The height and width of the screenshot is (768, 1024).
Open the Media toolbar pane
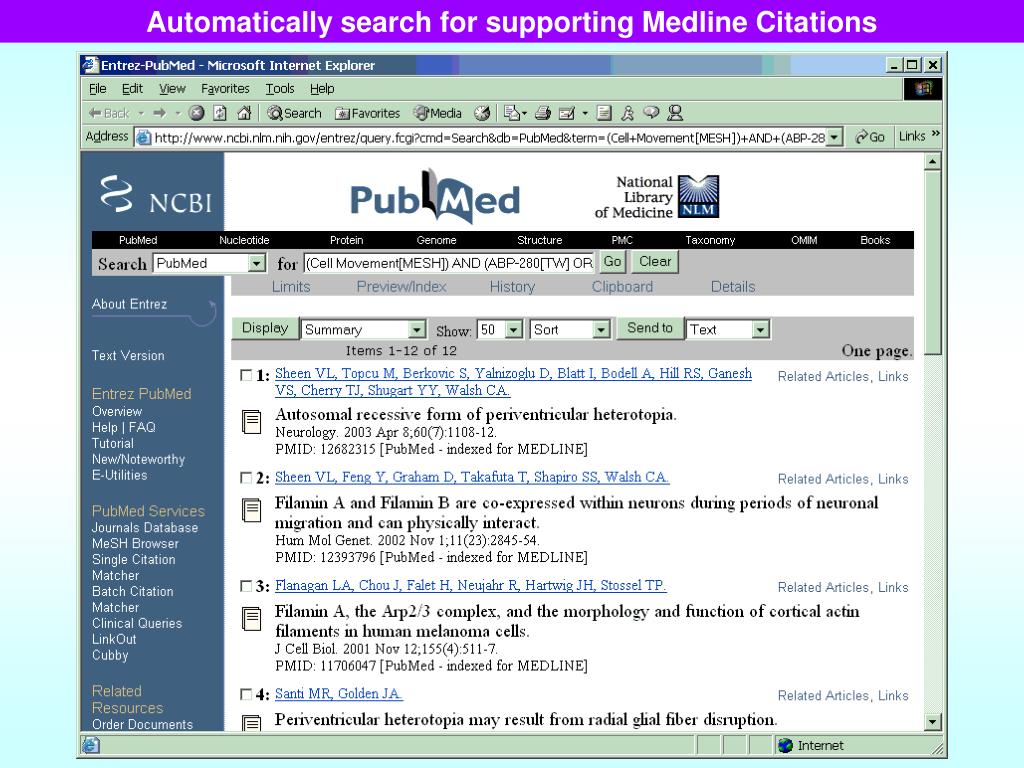pyautogui.click(x=438, y=113)
